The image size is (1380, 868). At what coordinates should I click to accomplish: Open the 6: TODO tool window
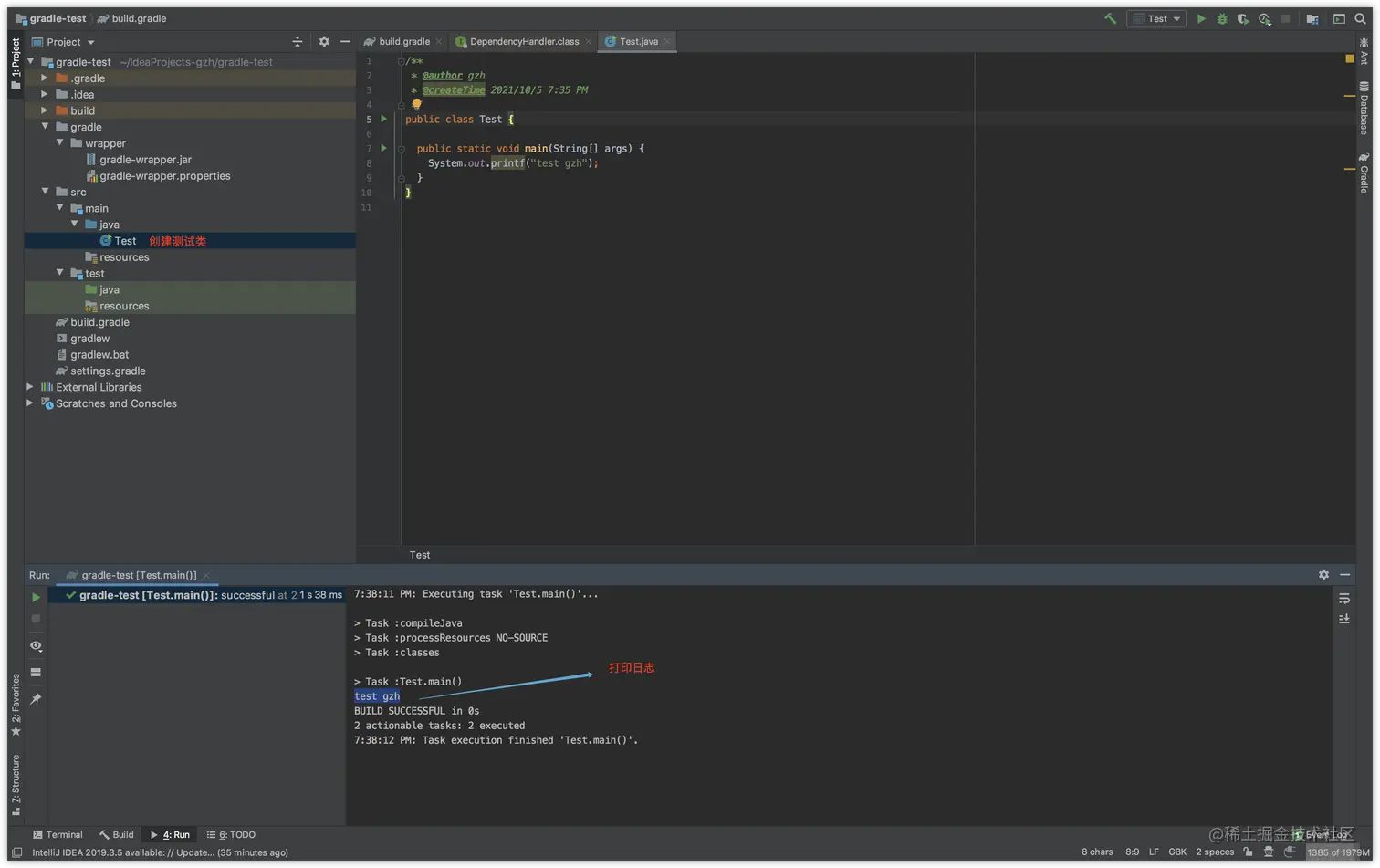pyautogui.click(x=231, y=835)
